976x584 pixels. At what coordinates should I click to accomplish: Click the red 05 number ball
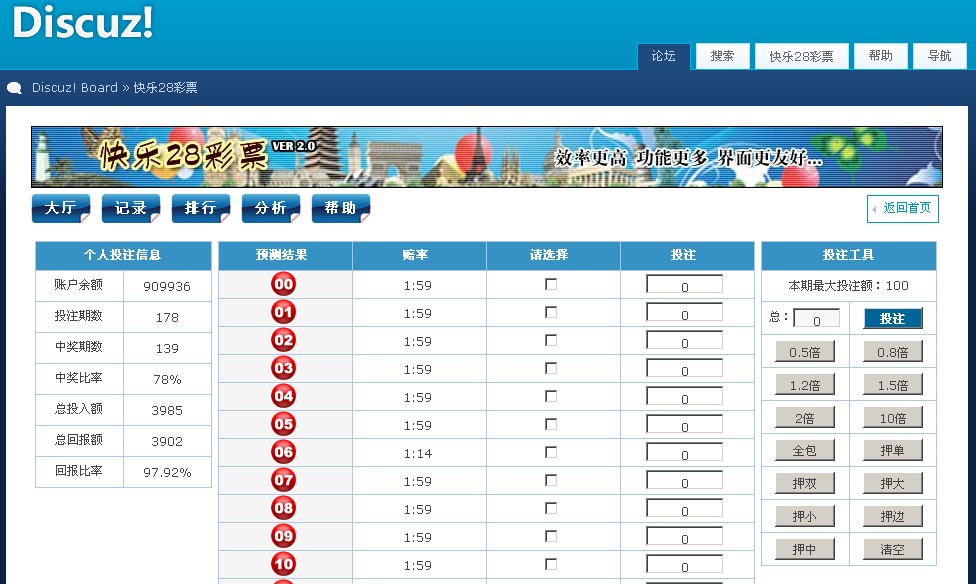[283, 425]
